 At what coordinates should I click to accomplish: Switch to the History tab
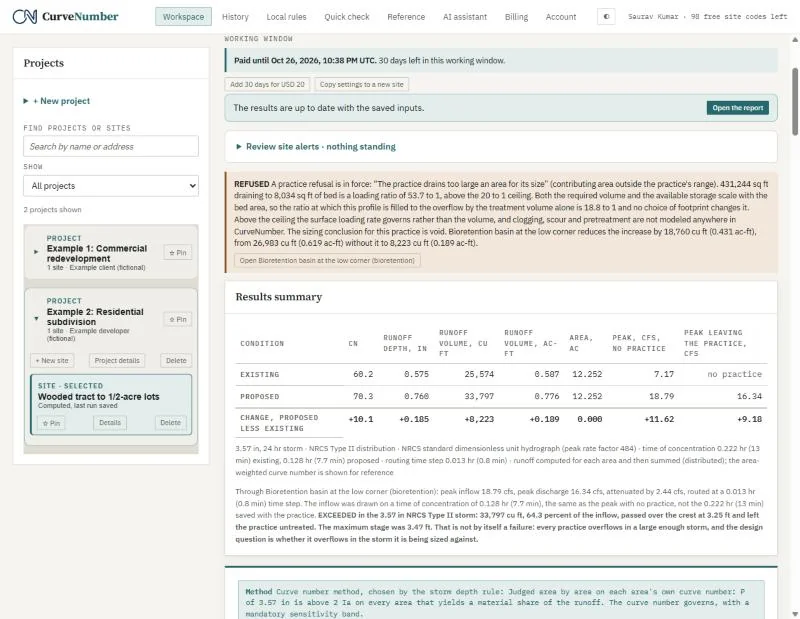pyautogui.click(x=235, y=17)
